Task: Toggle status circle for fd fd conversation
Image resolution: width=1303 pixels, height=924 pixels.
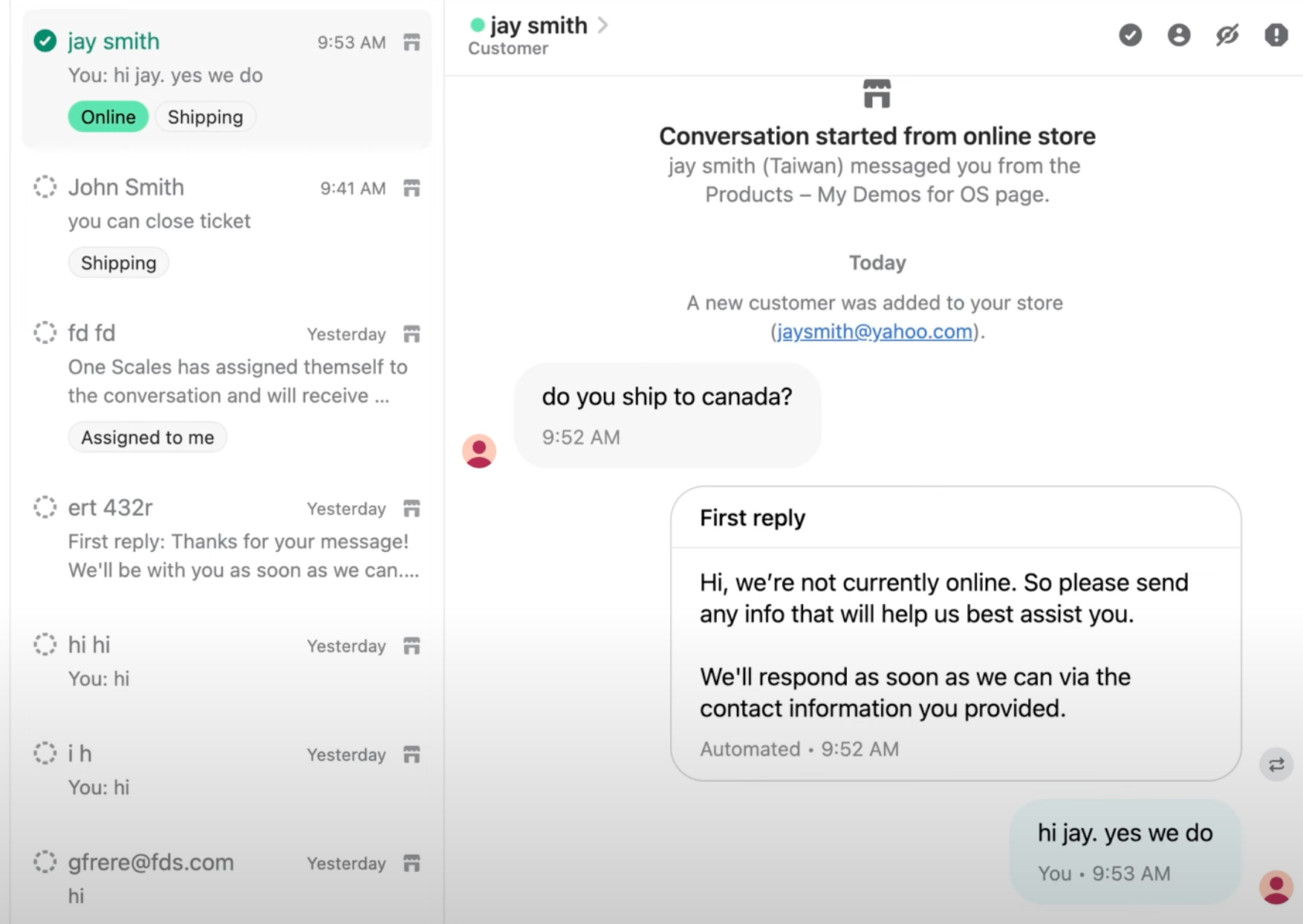Action: click(45, 333)
